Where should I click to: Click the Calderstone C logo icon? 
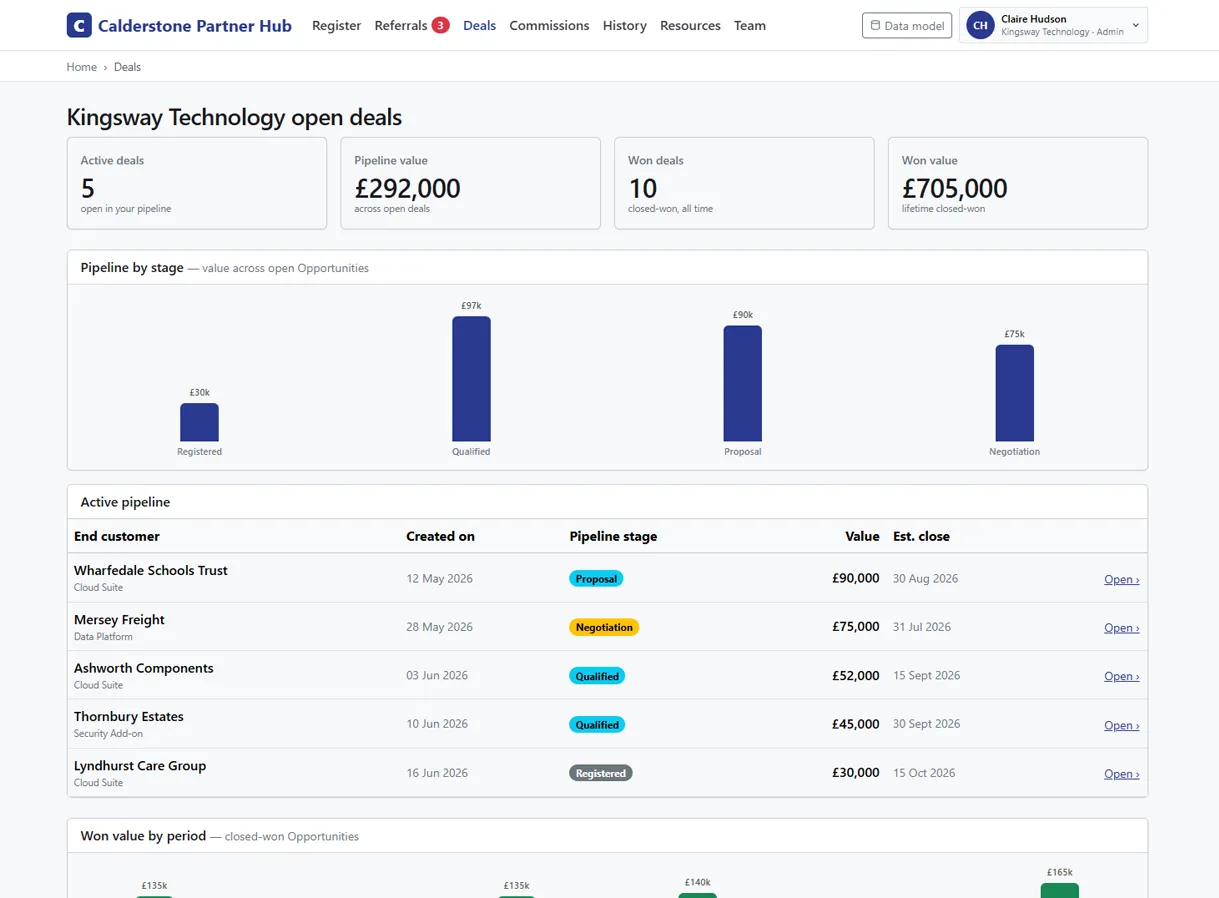[79, 25]
